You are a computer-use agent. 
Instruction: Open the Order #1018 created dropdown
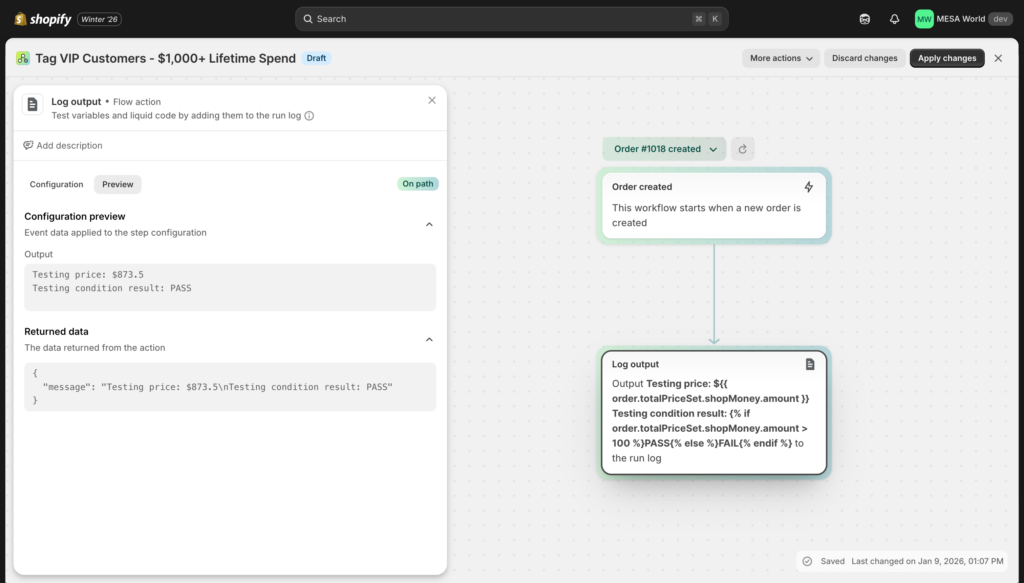664,149
